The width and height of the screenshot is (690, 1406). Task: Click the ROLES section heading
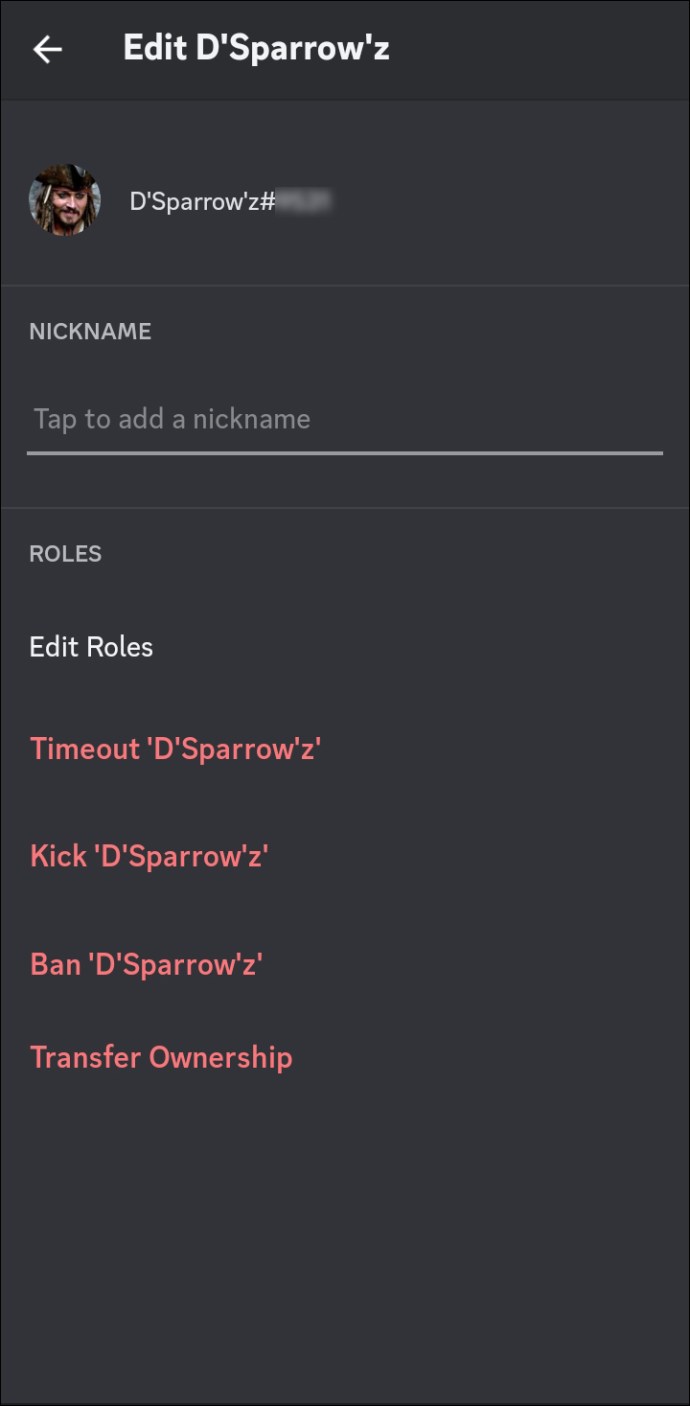65,553
